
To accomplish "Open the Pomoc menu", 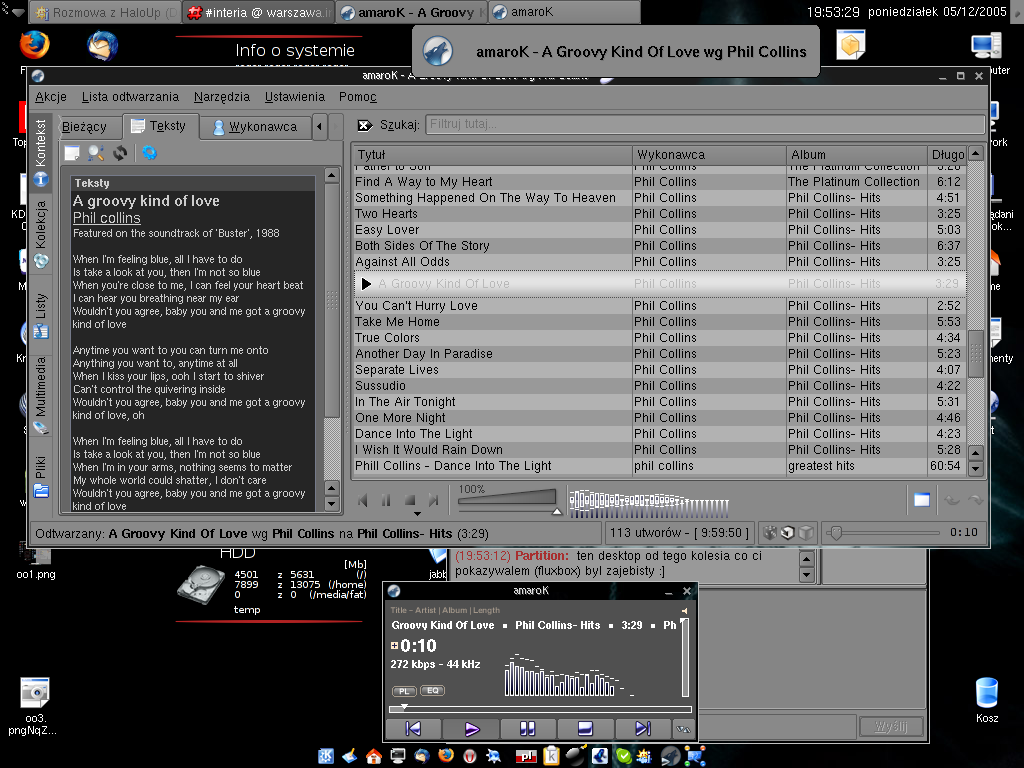I will click(x=357, y=97).
